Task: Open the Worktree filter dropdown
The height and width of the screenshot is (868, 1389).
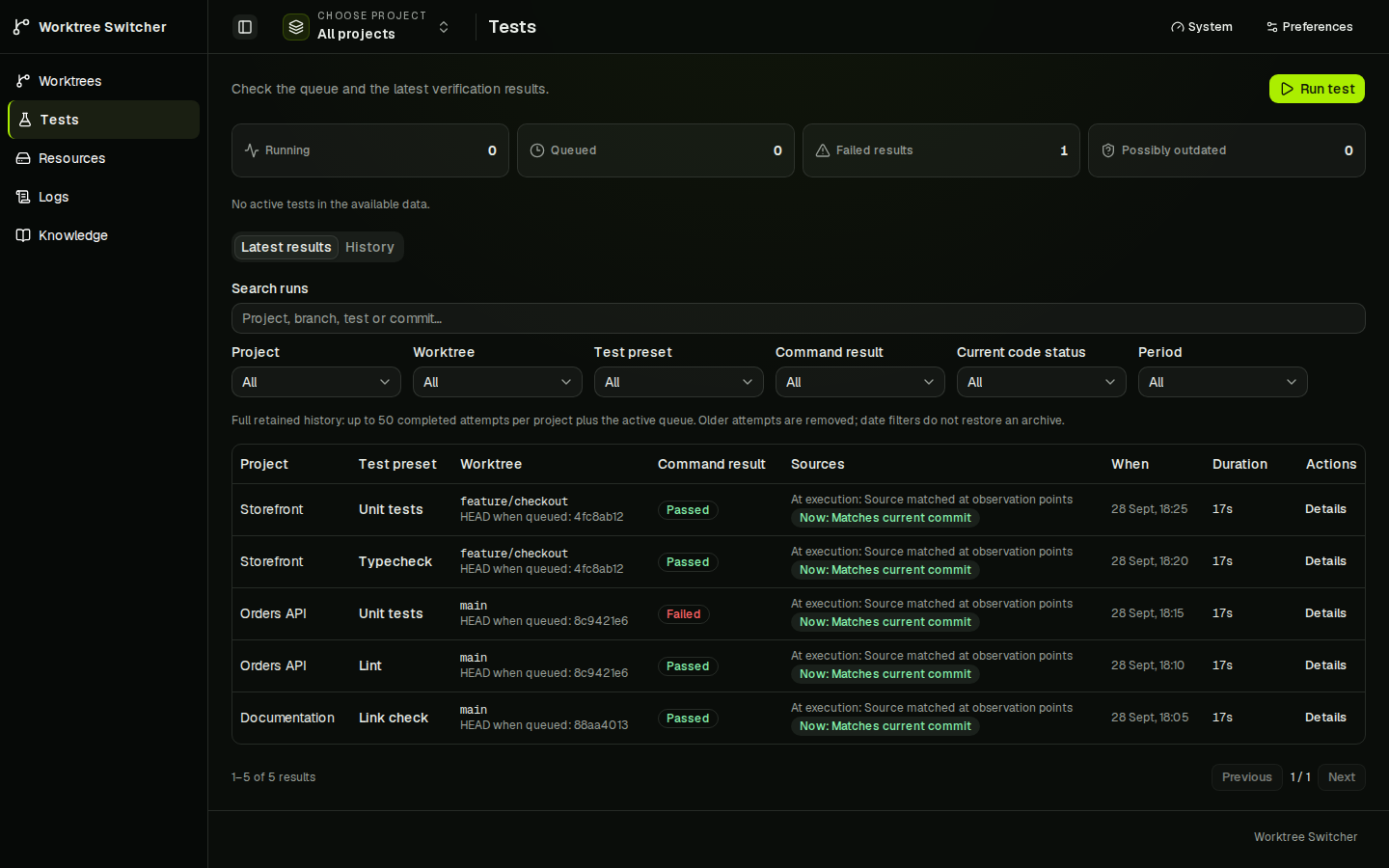Action: coord(498,382)
